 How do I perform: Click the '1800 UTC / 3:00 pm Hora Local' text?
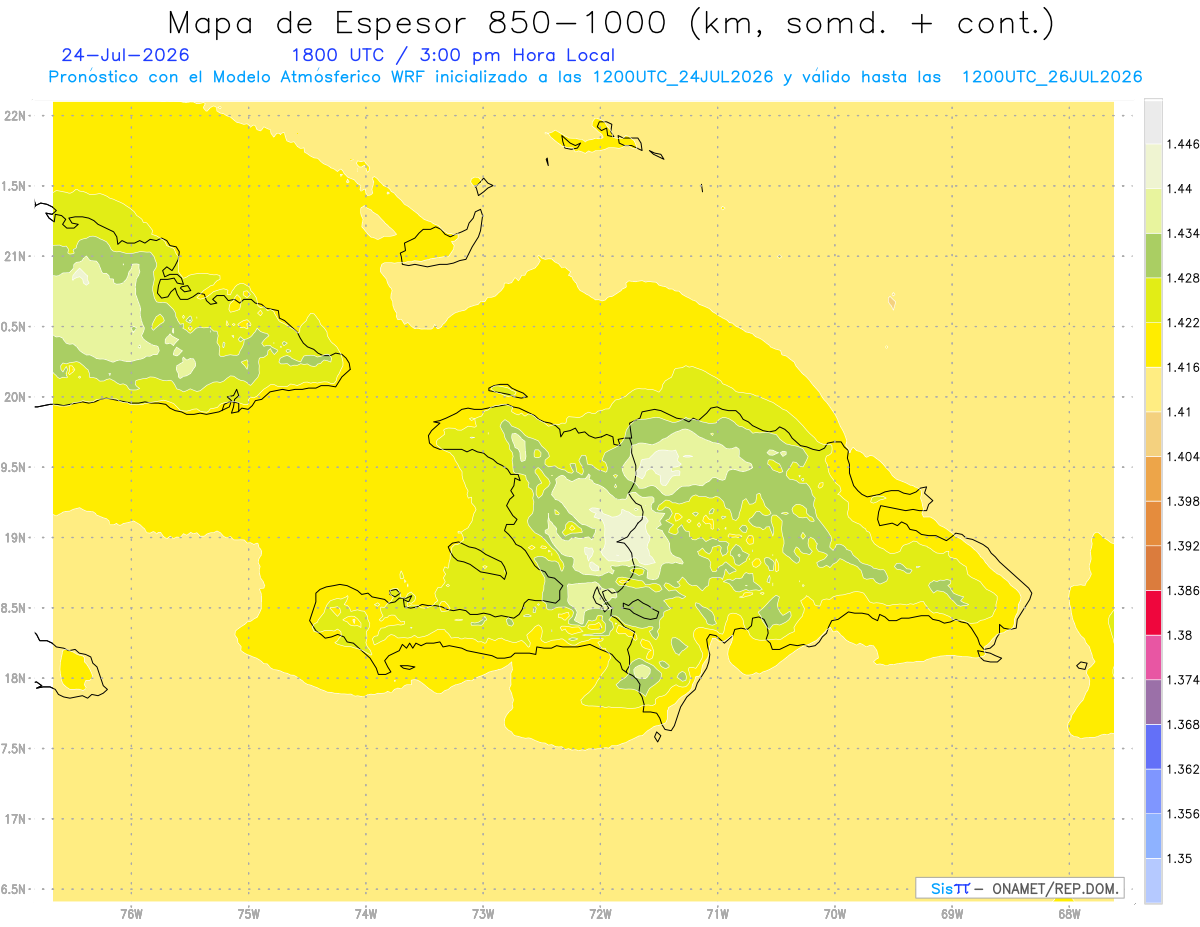453,55
